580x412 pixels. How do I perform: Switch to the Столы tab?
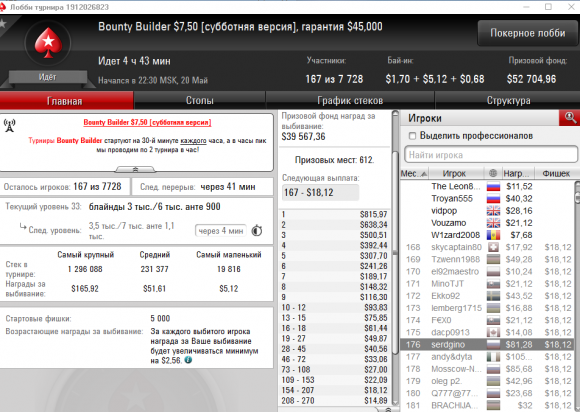200,101
